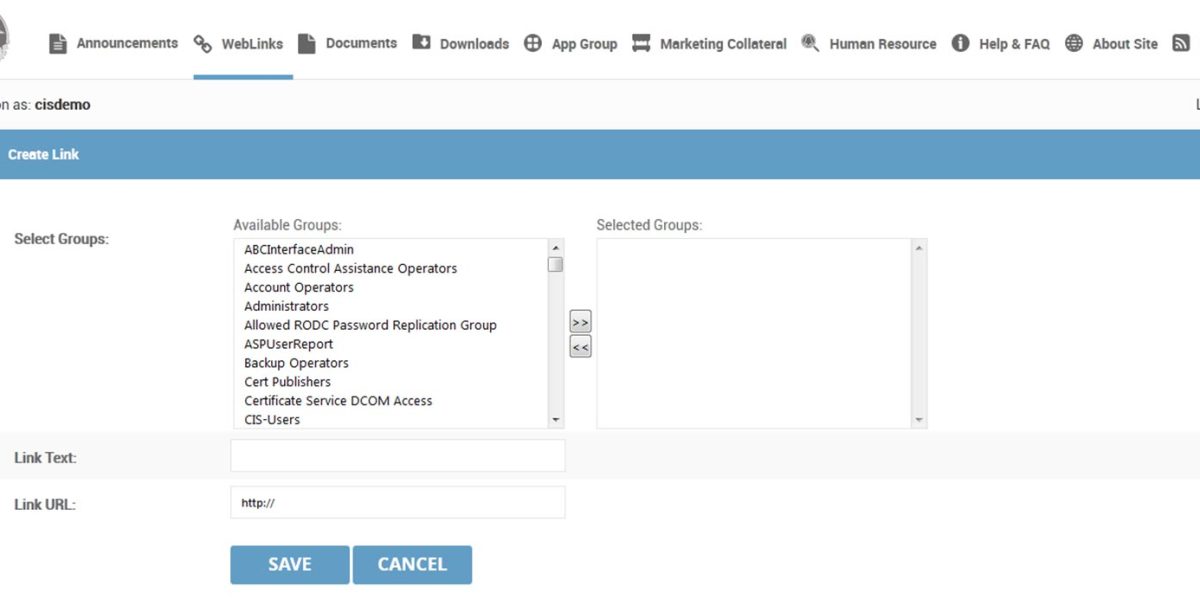The image size is (1200, 600).
Task: Click the >> move-right button
Action: point(579,321)
